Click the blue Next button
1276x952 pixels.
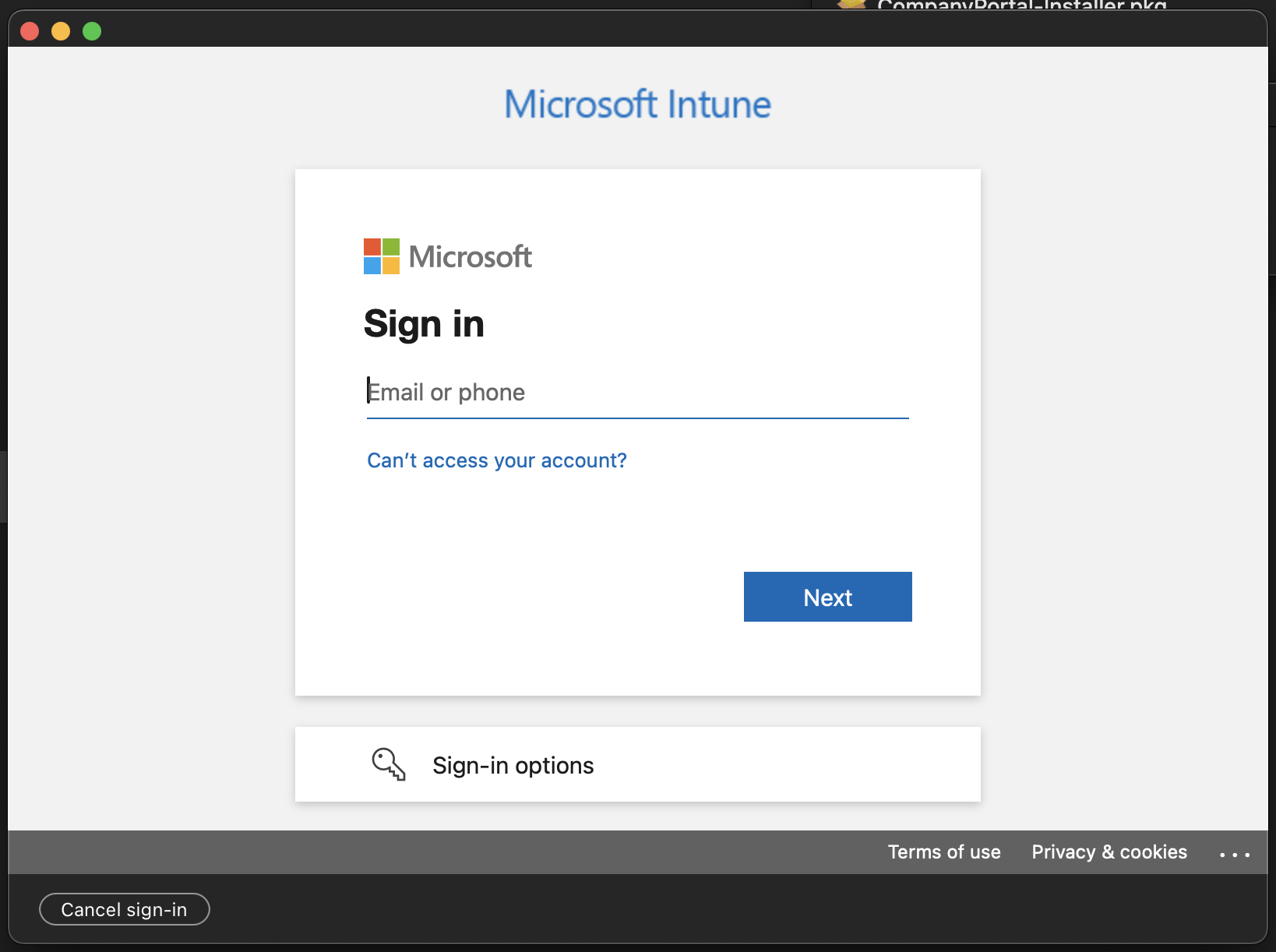827,597
